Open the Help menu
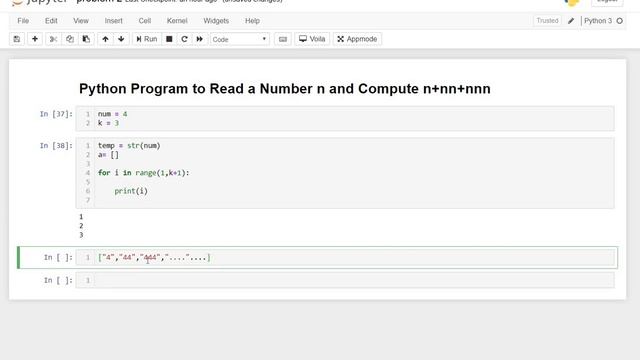This screenshot has height=360, width=640. click(x=252, y=21)
